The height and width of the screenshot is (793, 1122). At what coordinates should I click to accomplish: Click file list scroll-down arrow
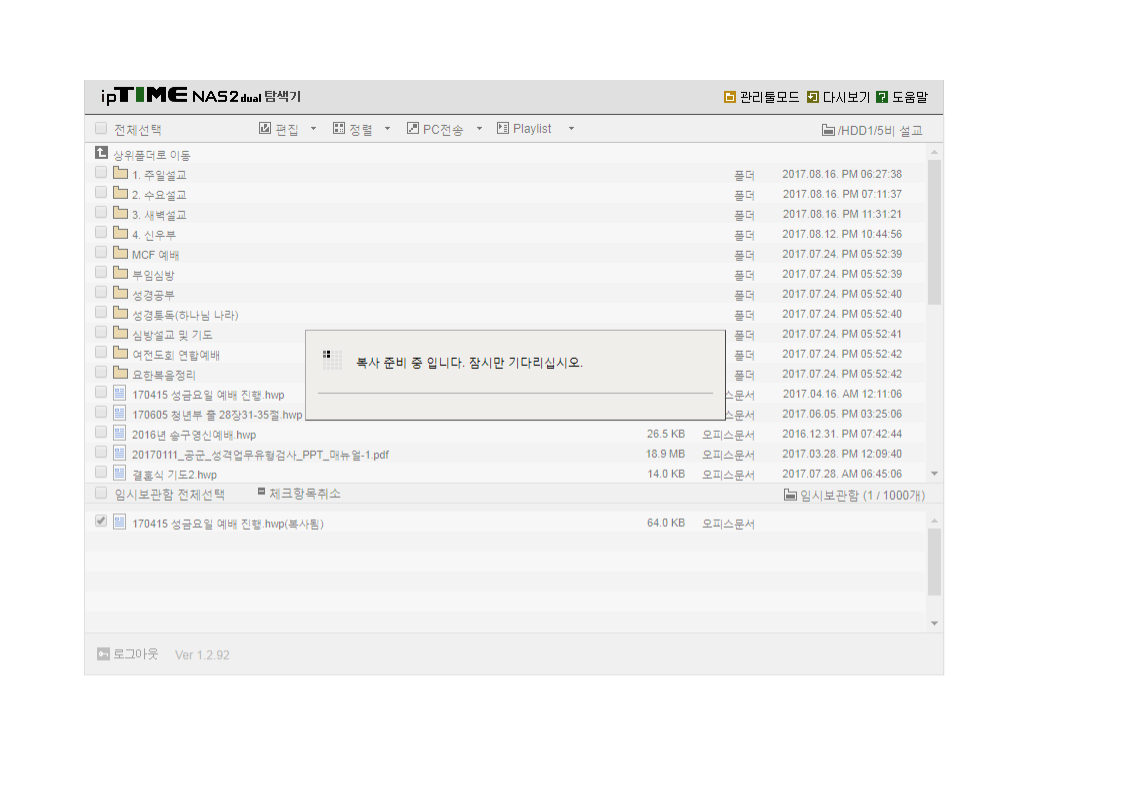934,474
